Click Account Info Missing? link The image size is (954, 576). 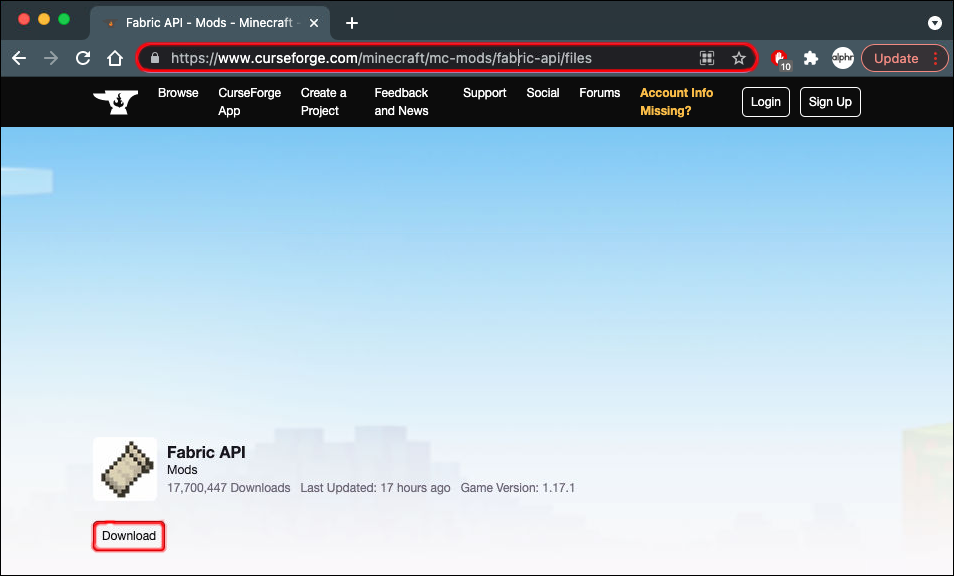(x=676, y=102)
